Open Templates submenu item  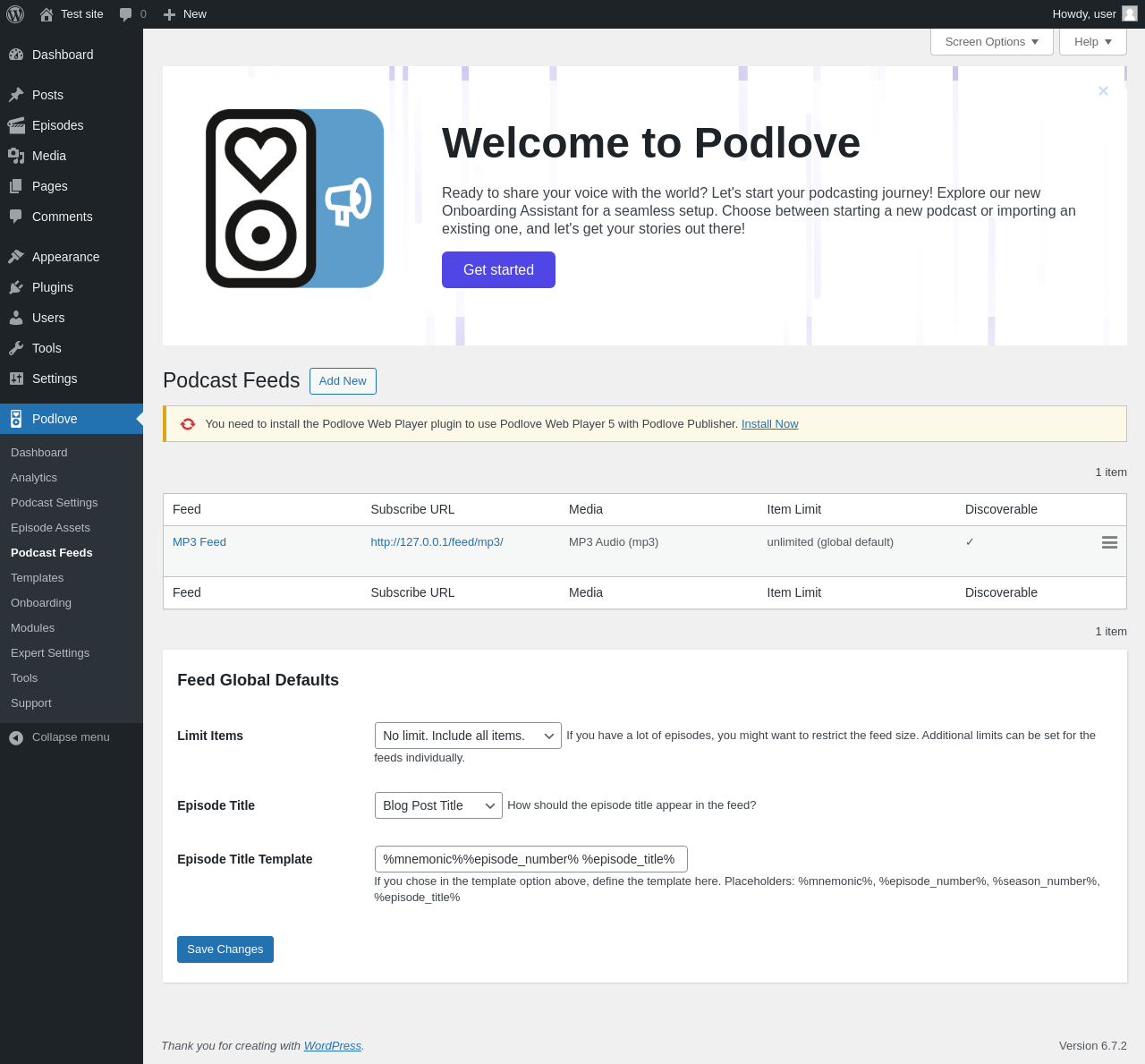point(38,578)
